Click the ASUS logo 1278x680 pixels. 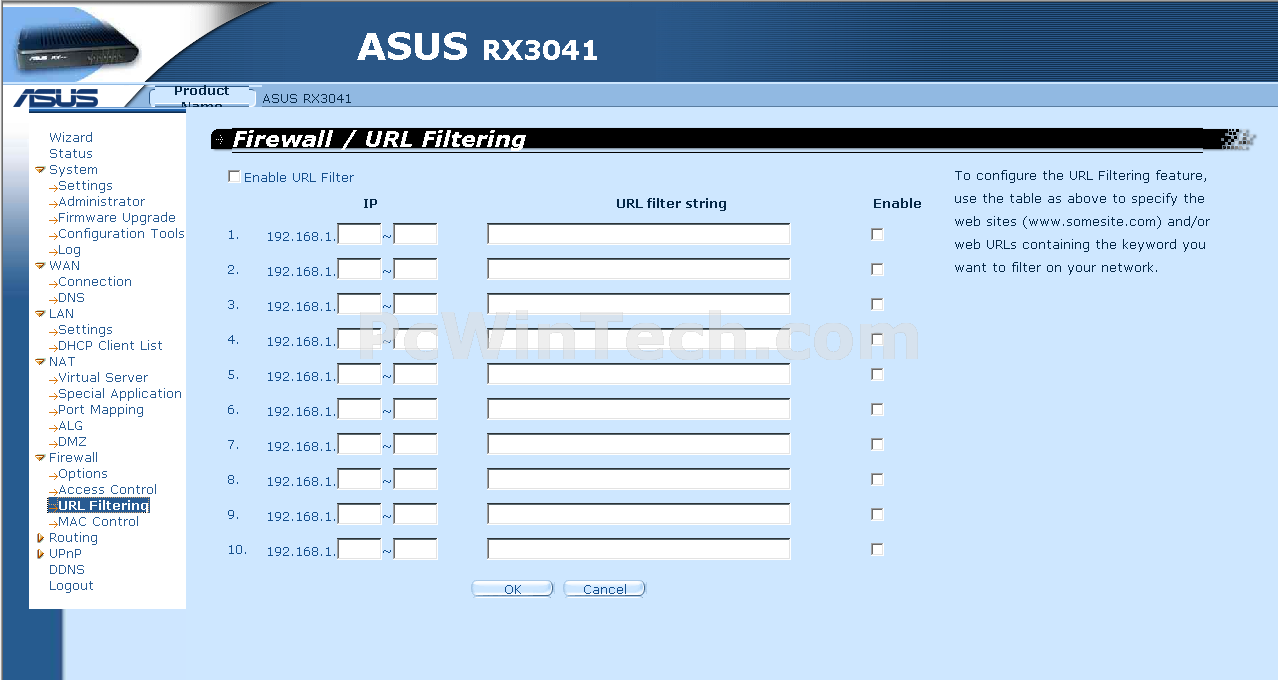(56, 98)
